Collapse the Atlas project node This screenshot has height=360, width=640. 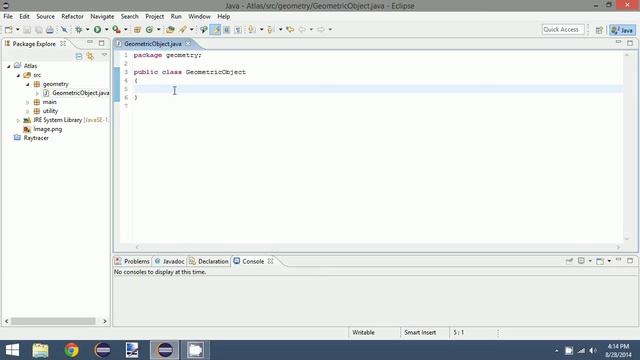point(9,66)
